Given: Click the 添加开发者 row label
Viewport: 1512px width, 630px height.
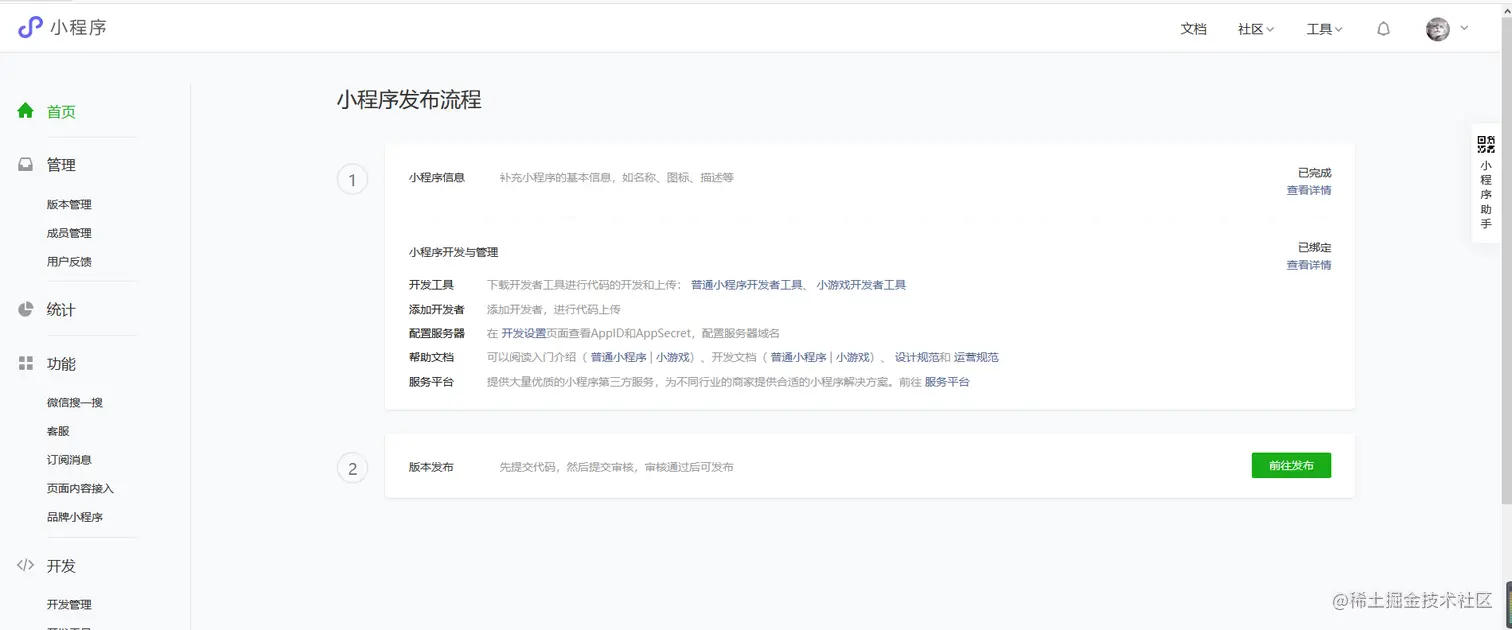Looking at the screenshot, I should pyautogui.click(x=437, y=309).
